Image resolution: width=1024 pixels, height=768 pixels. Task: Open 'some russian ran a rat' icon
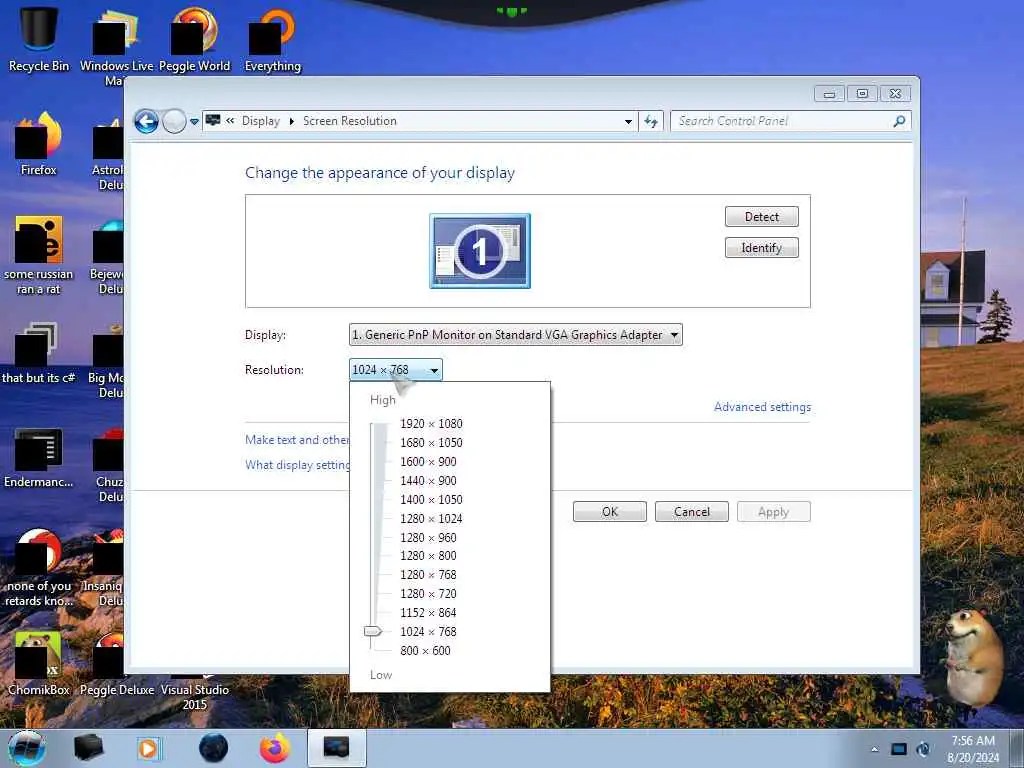[x=39, y=255]
